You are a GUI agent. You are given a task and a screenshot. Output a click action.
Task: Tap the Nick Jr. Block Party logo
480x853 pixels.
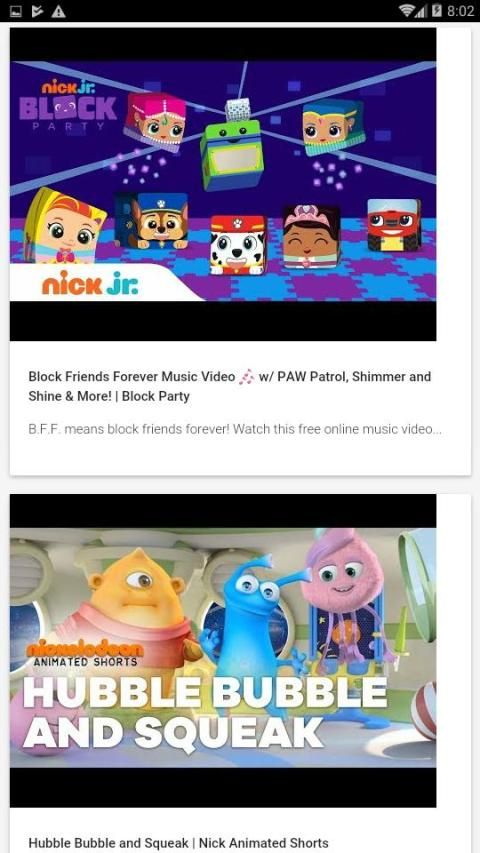[68, 104]
